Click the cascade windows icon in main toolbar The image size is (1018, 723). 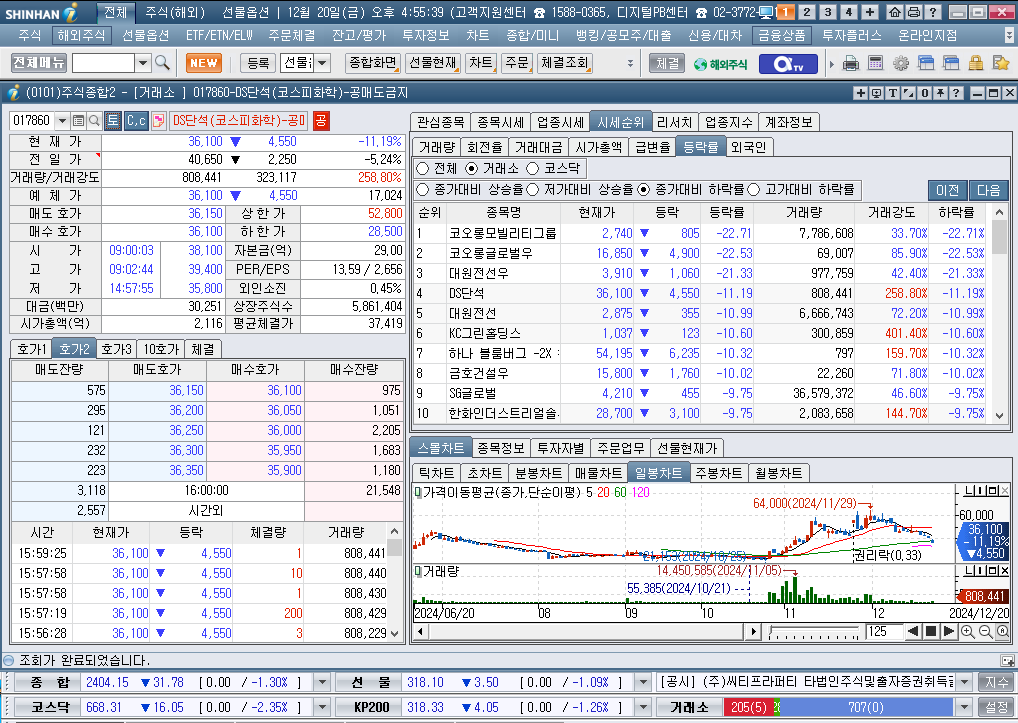point(926,63)
